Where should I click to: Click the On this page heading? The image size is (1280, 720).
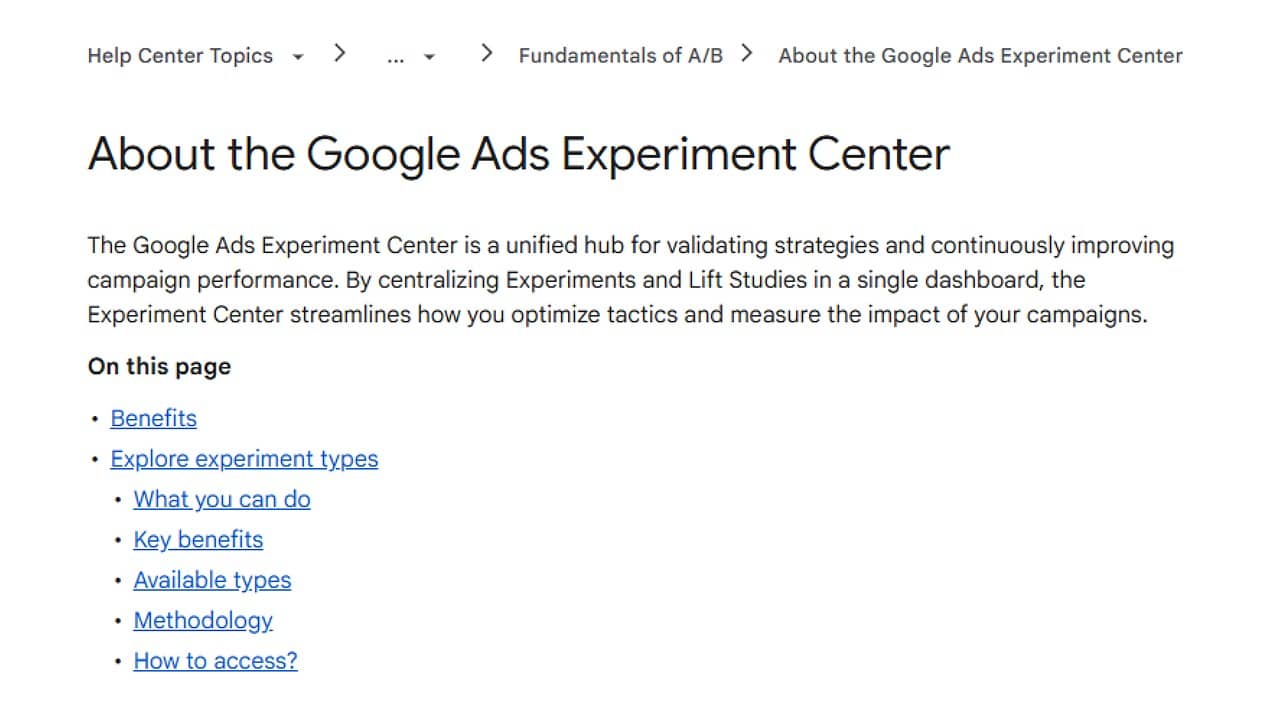click(x=159, y=367)
